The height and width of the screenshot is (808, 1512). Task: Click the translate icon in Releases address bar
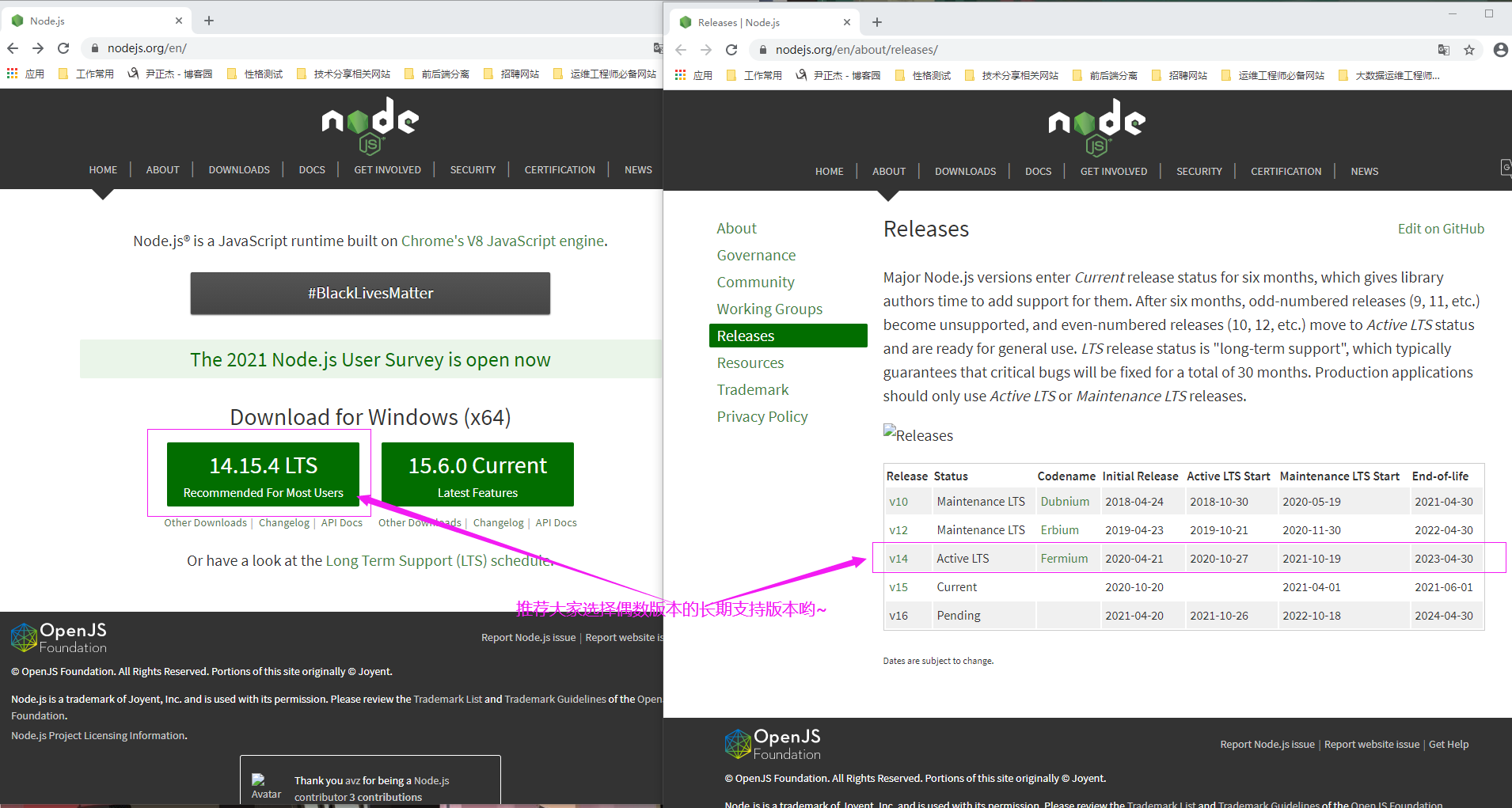pyautogui.click(x=1444, y=50)
